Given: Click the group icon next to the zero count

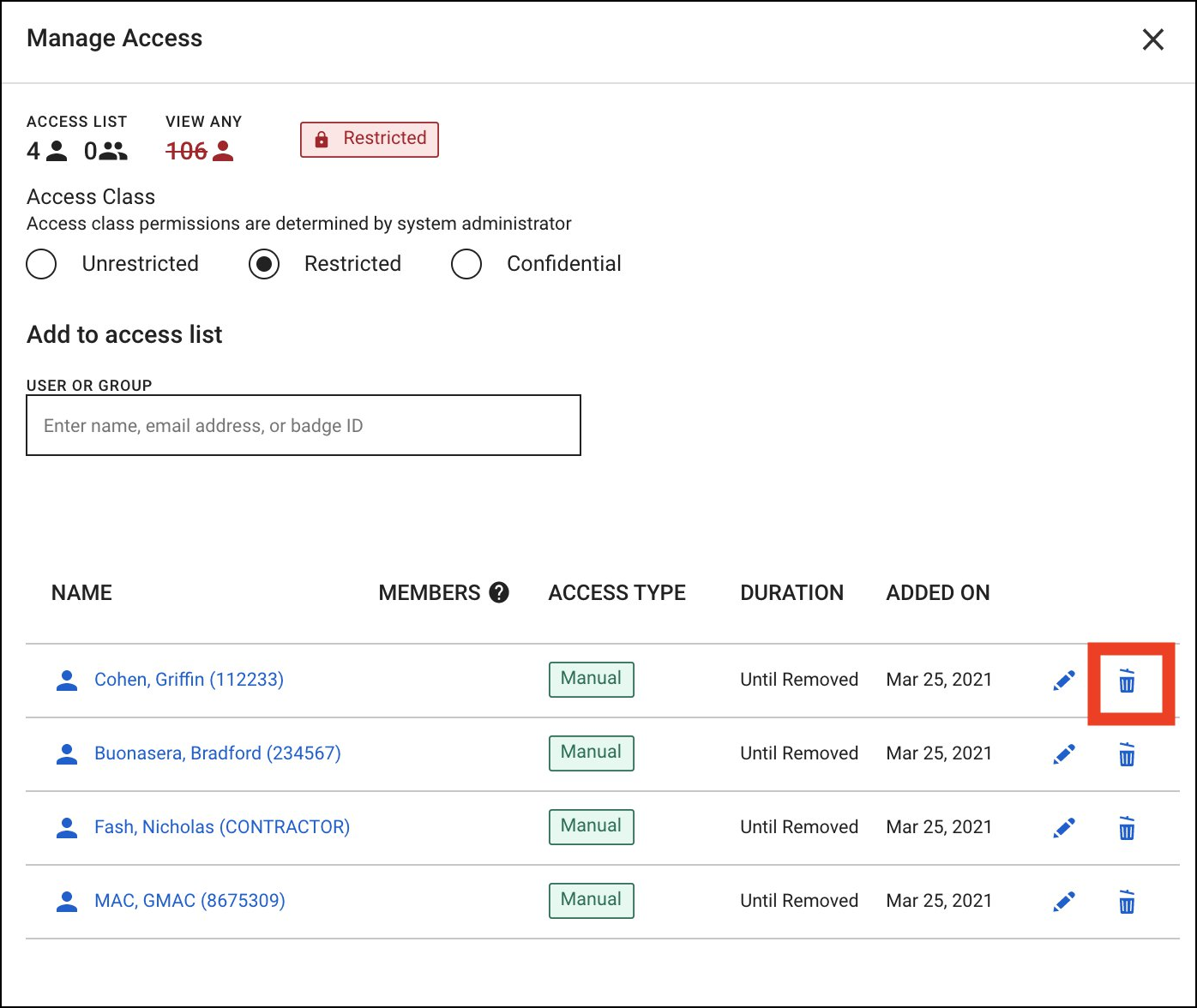Looking at the screenshot, I should tap(111, 152).
